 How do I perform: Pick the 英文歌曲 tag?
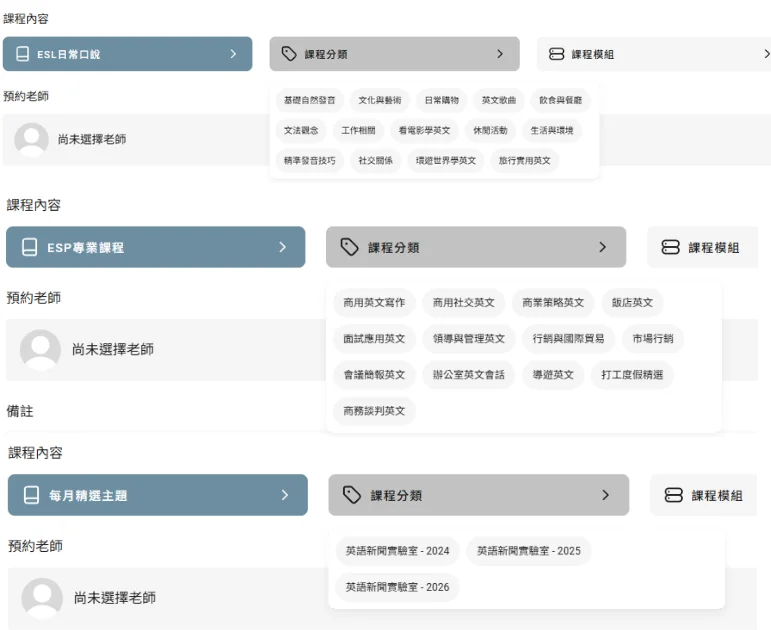[x=499, y=100]
